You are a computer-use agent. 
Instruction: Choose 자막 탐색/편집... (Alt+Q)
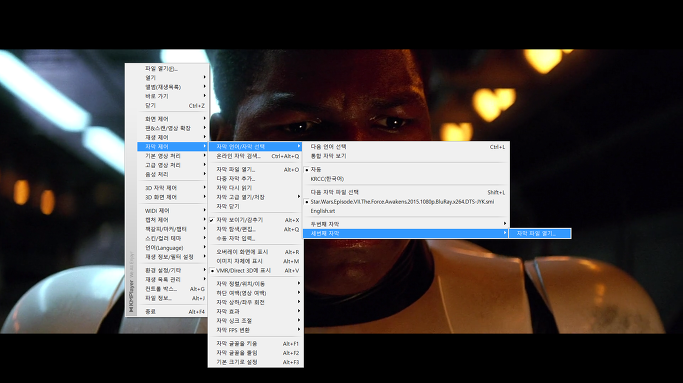pos(256,229)
